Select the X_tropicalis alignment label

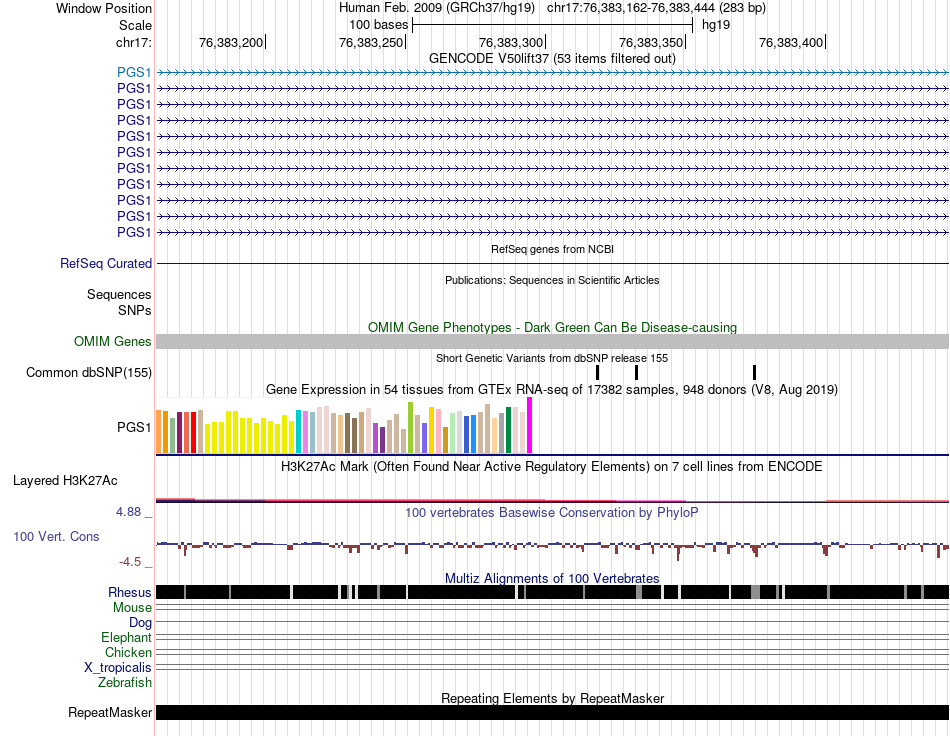118,668
